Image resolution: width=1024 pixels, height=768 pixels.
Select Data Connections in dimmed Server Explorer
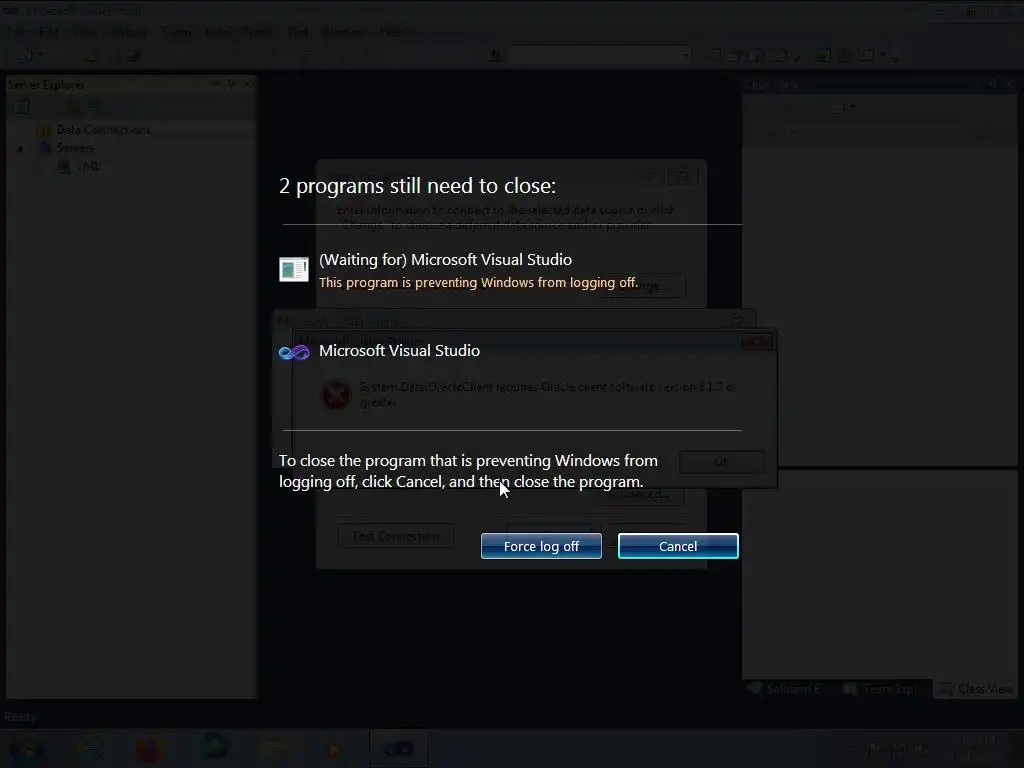click(x=103, y=130)
